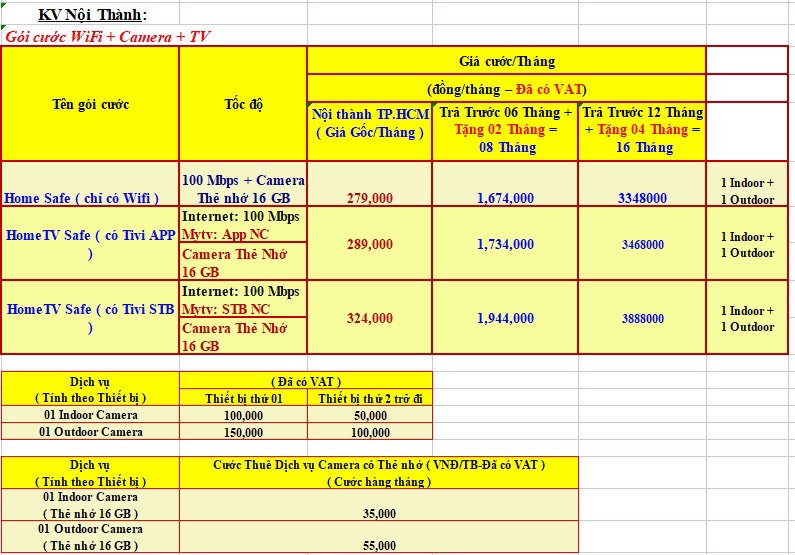
Task: Click the 'Home Safe ( chỉ có Wifi )' cell
Action: (x=90, y=183)
